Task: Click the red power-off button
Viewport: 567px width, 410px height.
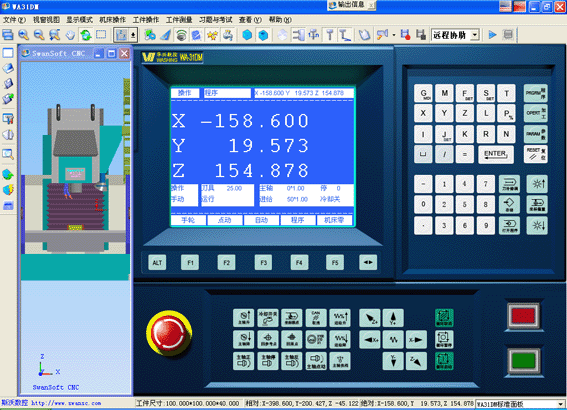Action: click(523, 316)
